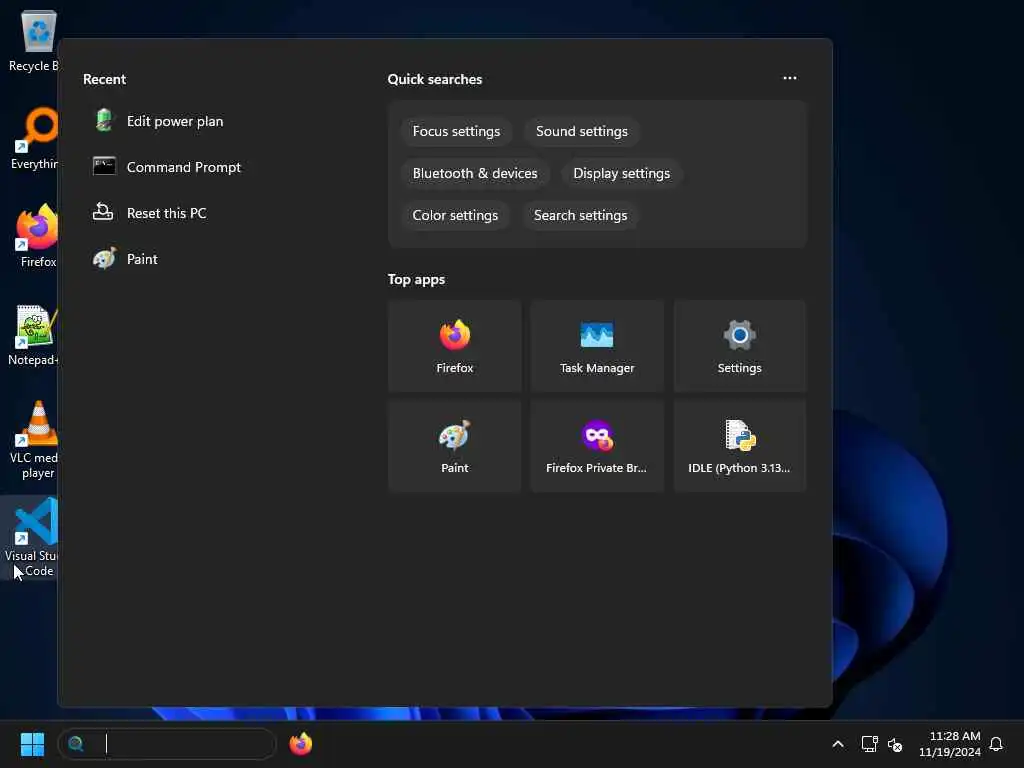Open clock showing 11:28 AM
The image size is (1024, 768).
tap(950, 744)
